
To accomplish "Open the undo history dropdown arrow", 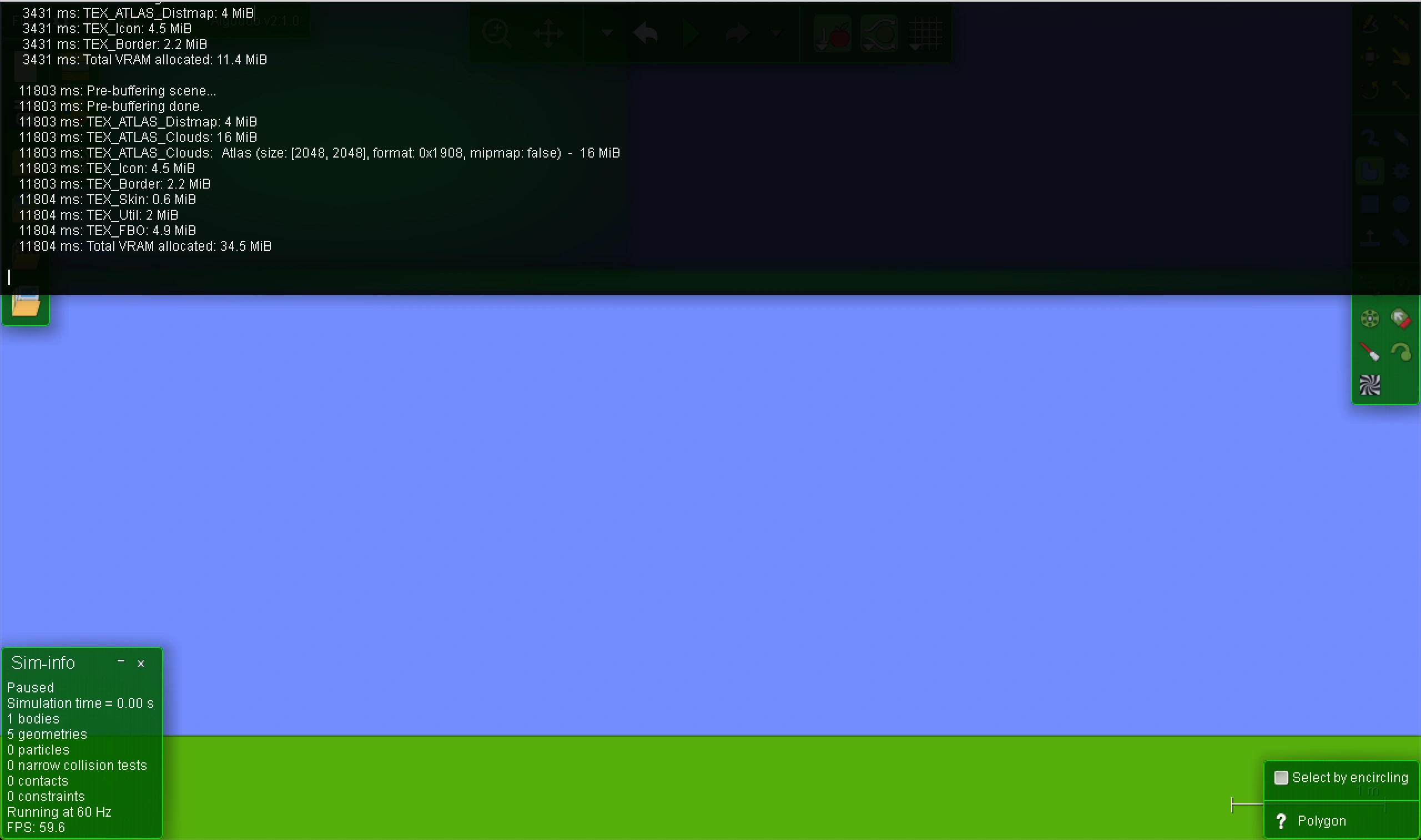I will click(x=607, y=33).
